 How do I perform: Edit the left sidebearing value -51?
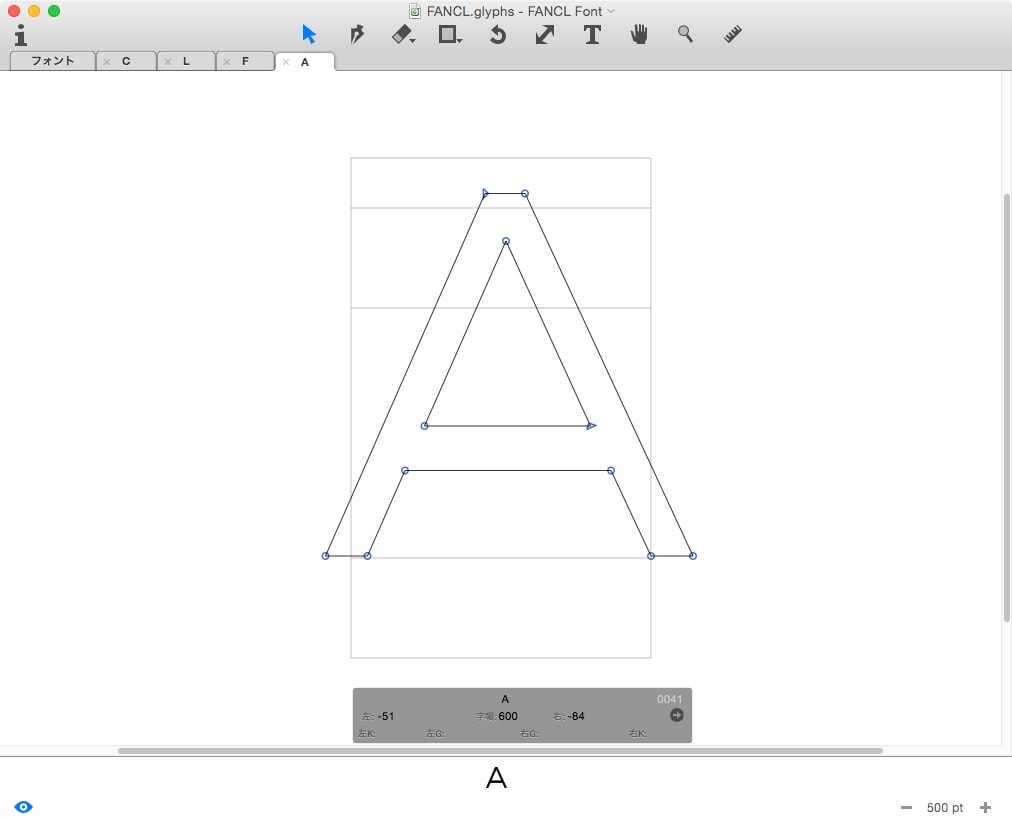[x=386, y=716]
